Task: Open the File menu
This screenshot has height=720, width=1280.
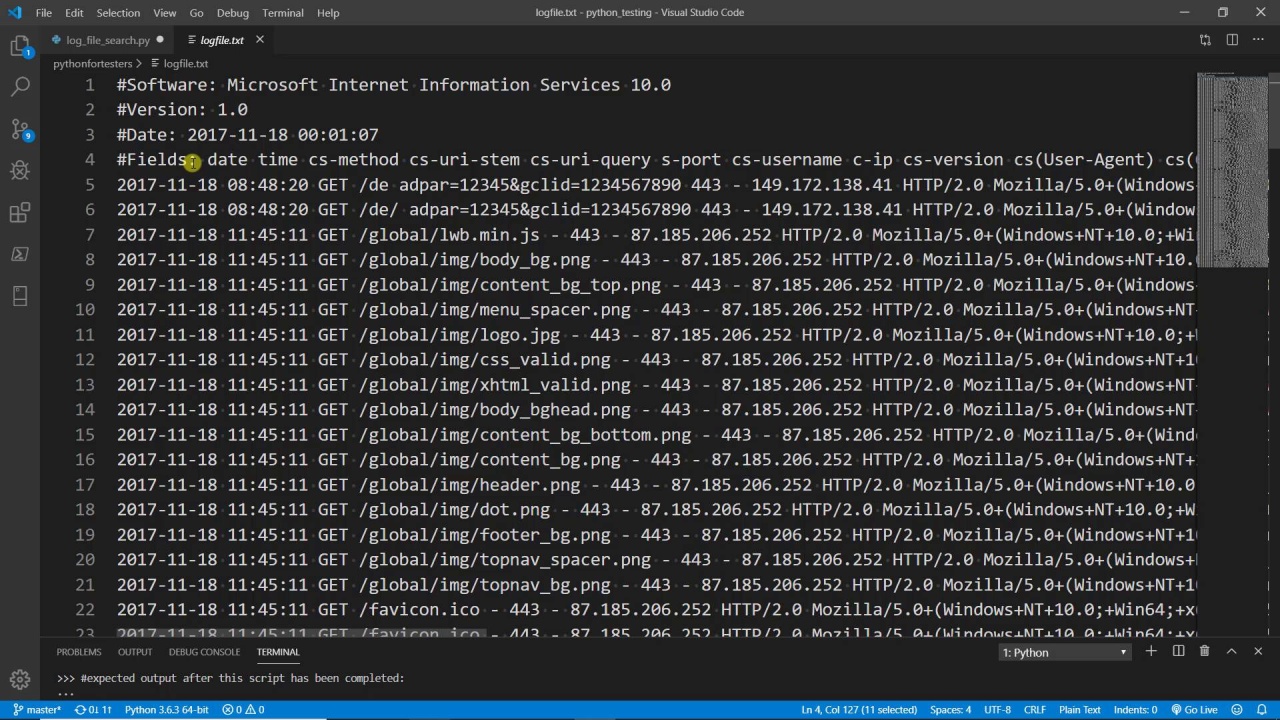Action: click(x=44, y=13)
